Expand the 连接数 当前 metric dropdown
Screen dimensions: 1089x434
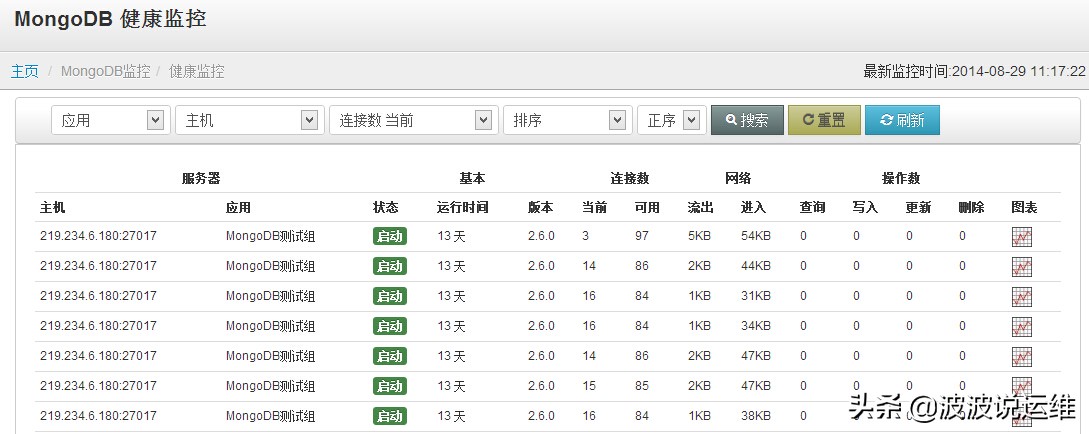[414, 120]
